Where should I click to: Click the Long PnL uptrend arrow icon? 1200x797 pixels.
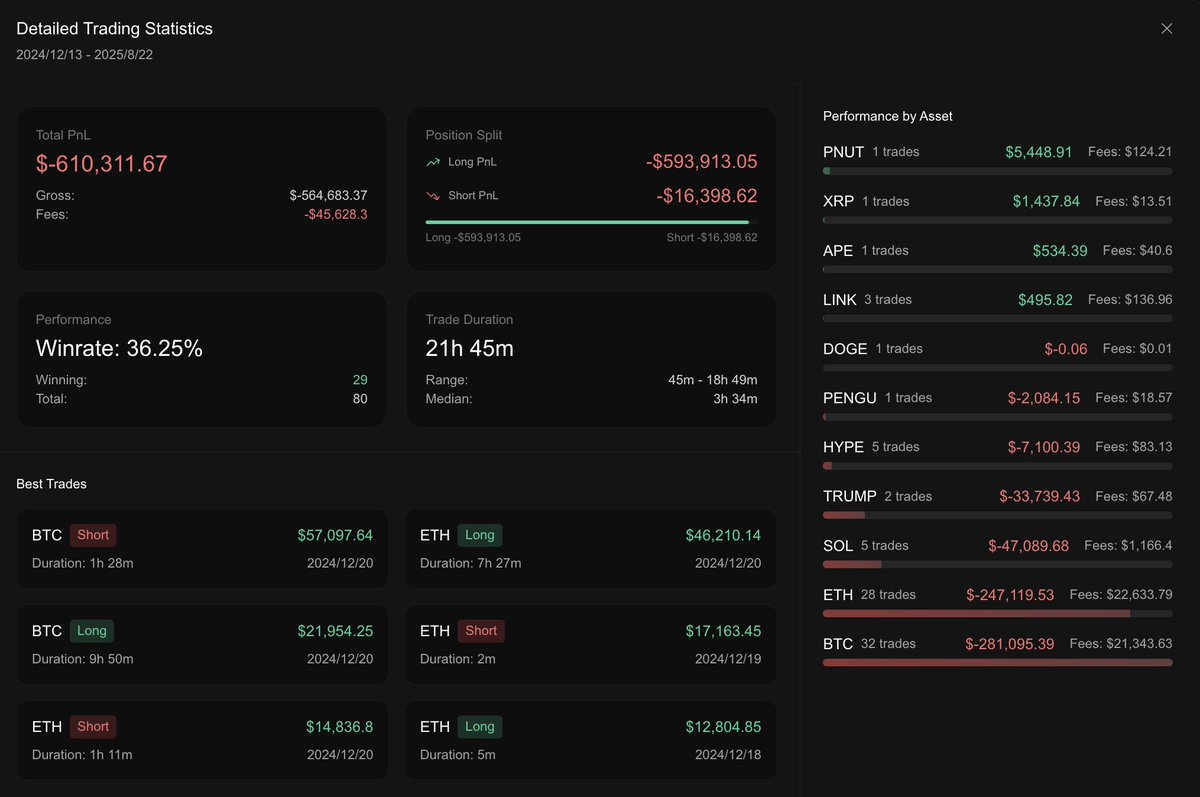click(433, 162)
